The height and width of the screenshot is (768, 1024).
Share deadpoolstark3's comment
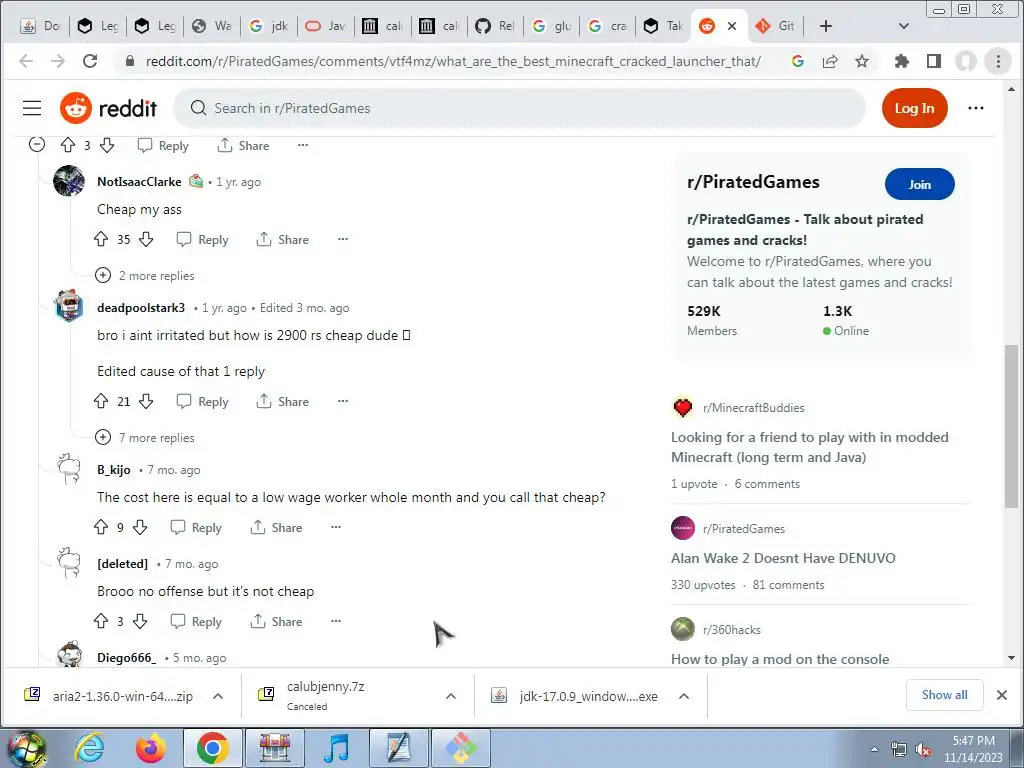(x=282, y=402)
